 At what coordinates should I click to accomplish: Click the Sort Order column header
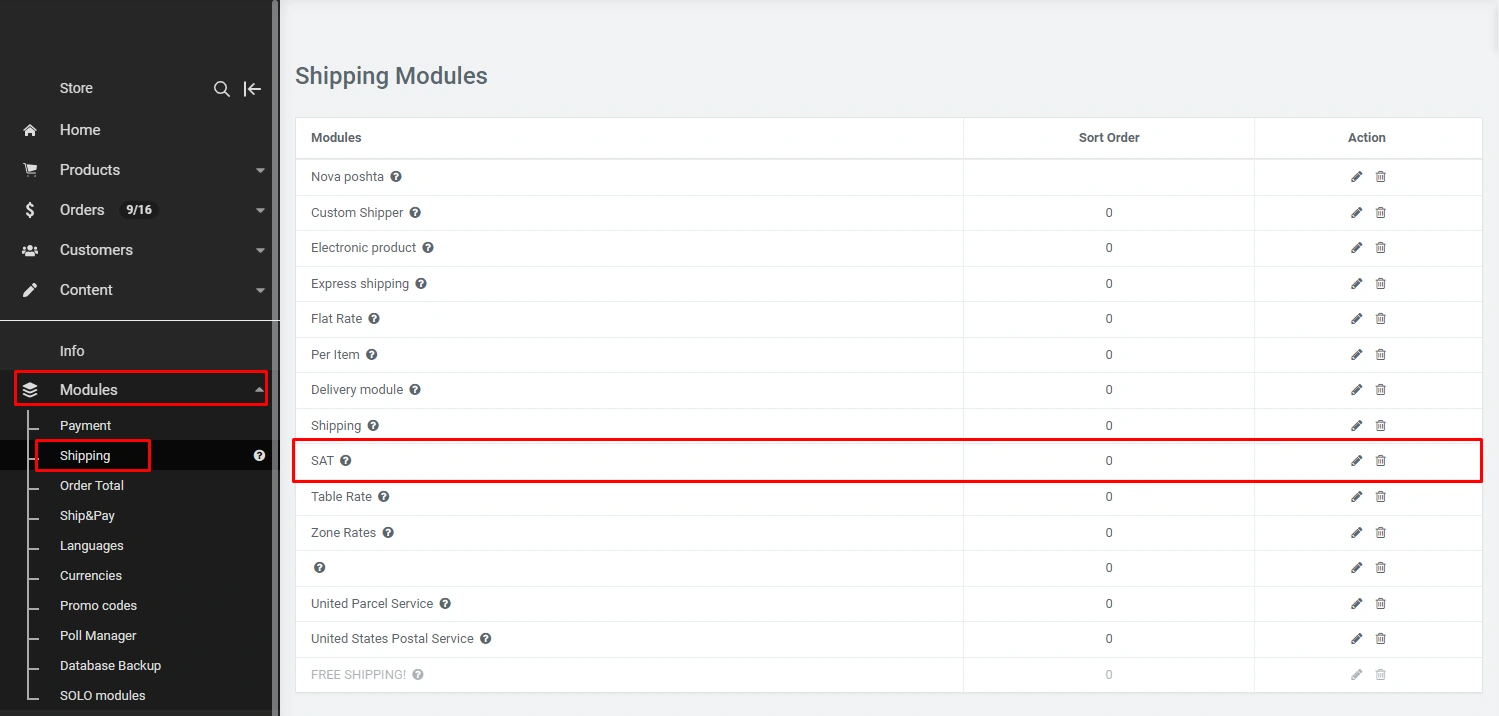1108,138
